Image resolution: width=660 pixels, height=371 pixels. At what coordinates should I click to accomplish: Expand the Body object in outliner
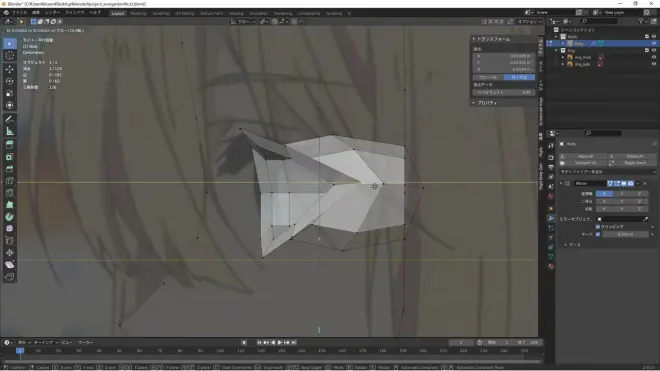tap(563, 43)
